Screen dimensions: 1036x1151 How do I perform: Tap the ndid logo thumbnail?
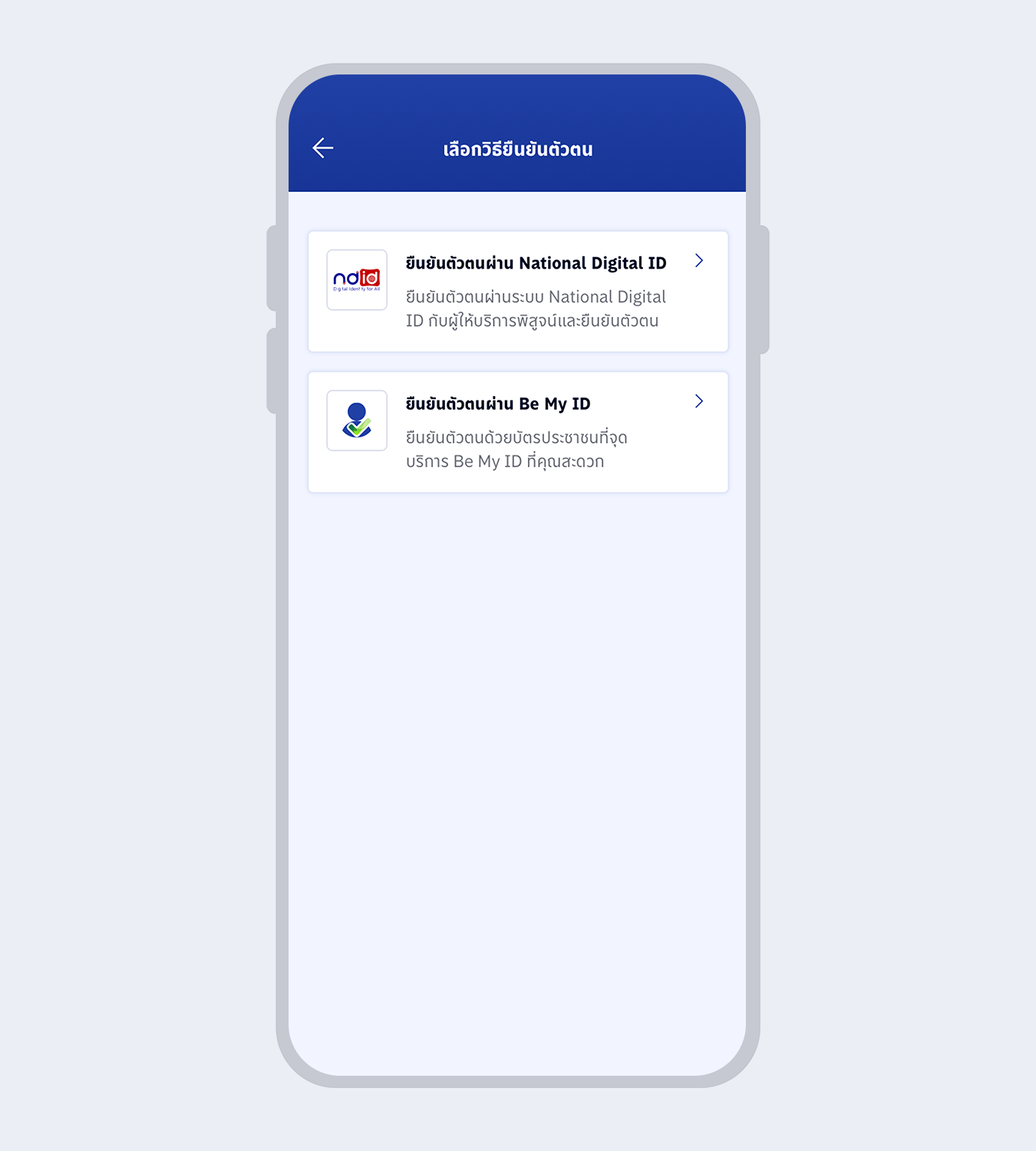[x=357, y=280]
